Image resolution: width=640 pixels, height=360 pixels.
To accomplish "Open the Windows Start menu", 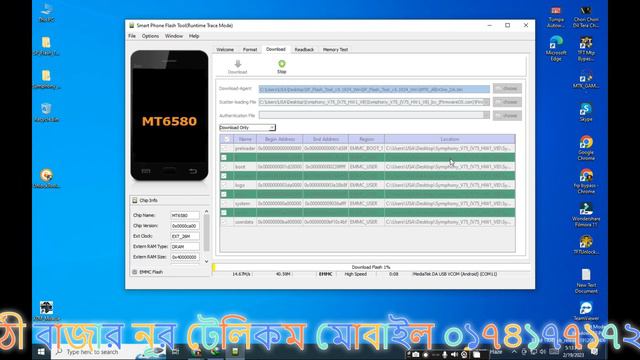I will [x=41, y=351].
